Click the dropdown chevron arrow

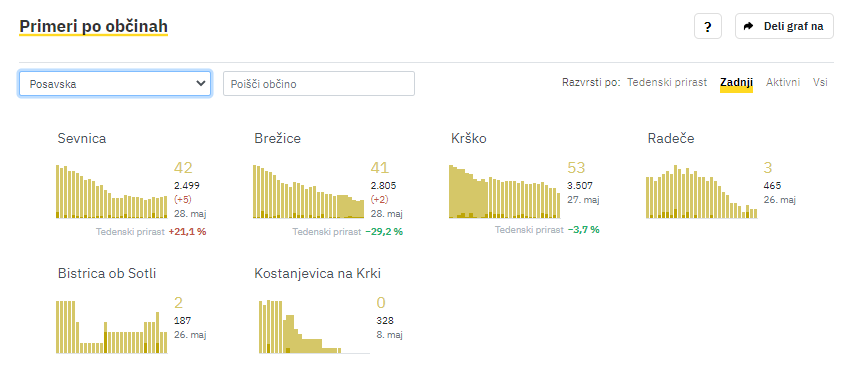200,84
